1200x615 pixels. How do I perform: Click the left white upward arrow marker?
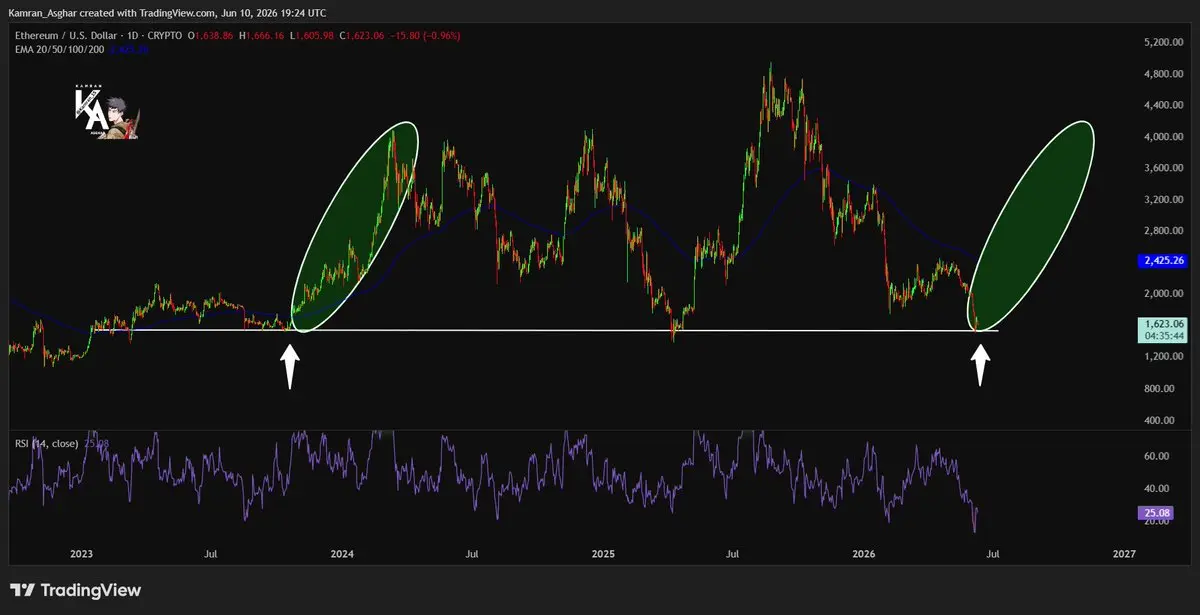pyautogui.click(x=290, y=366)
